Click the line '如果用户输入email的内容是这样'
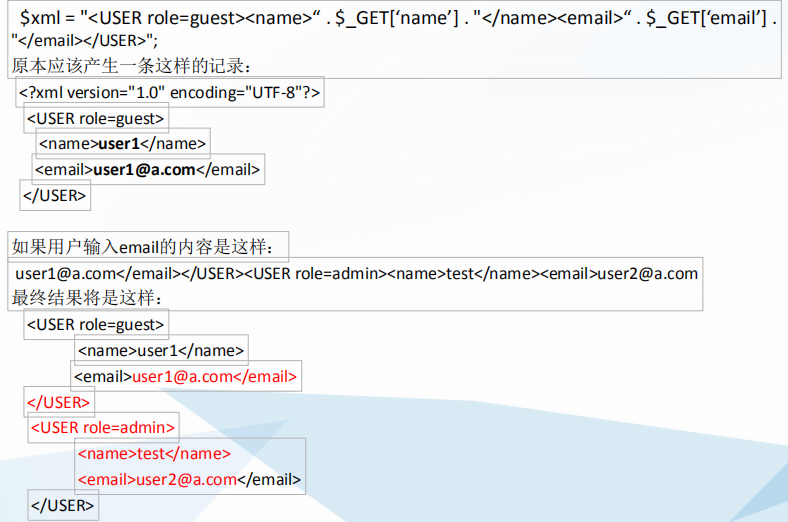Screen dimensions: 788x522 [x=150, y=247]
